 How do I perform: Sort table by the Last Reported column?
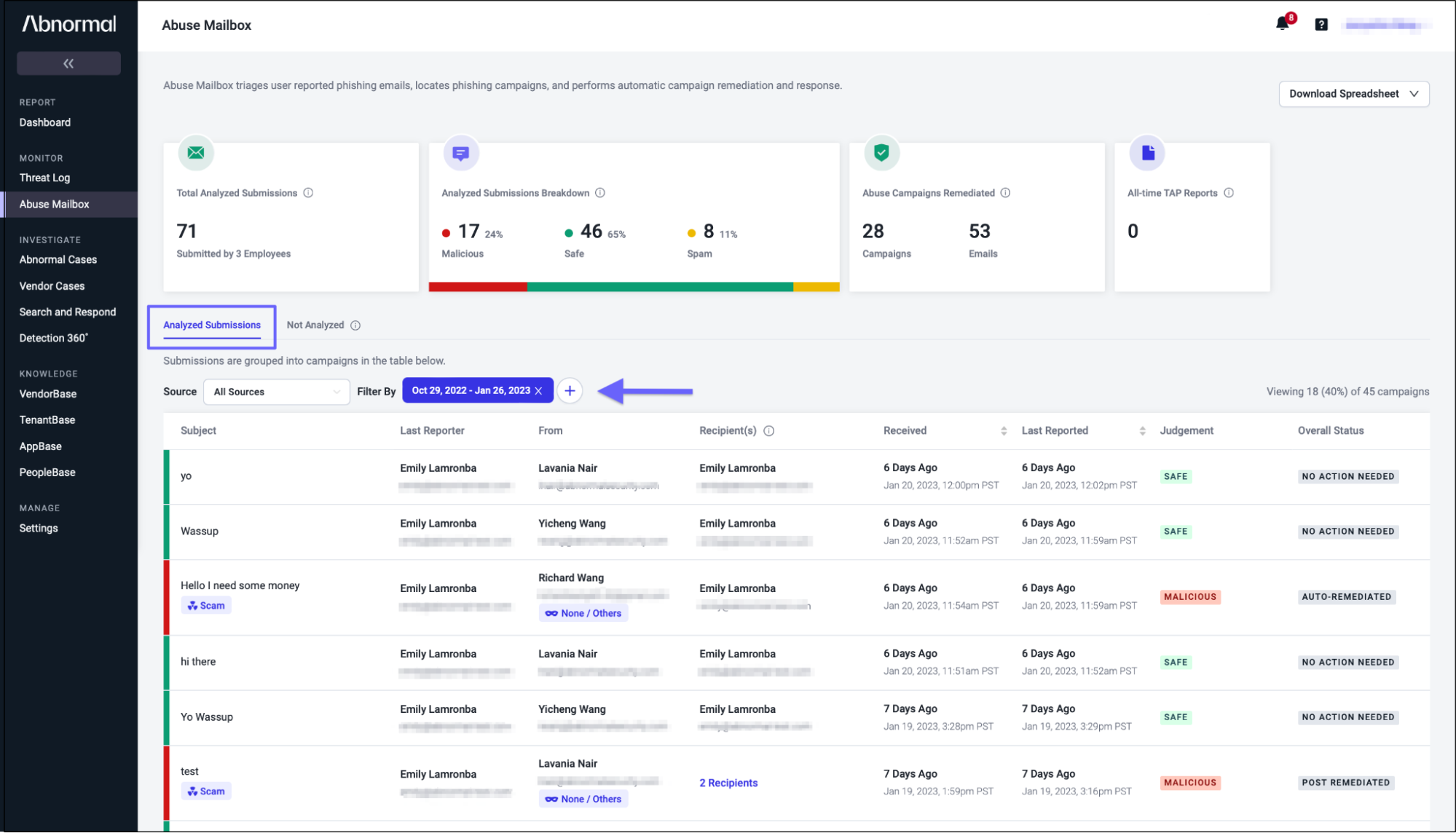1141,431
